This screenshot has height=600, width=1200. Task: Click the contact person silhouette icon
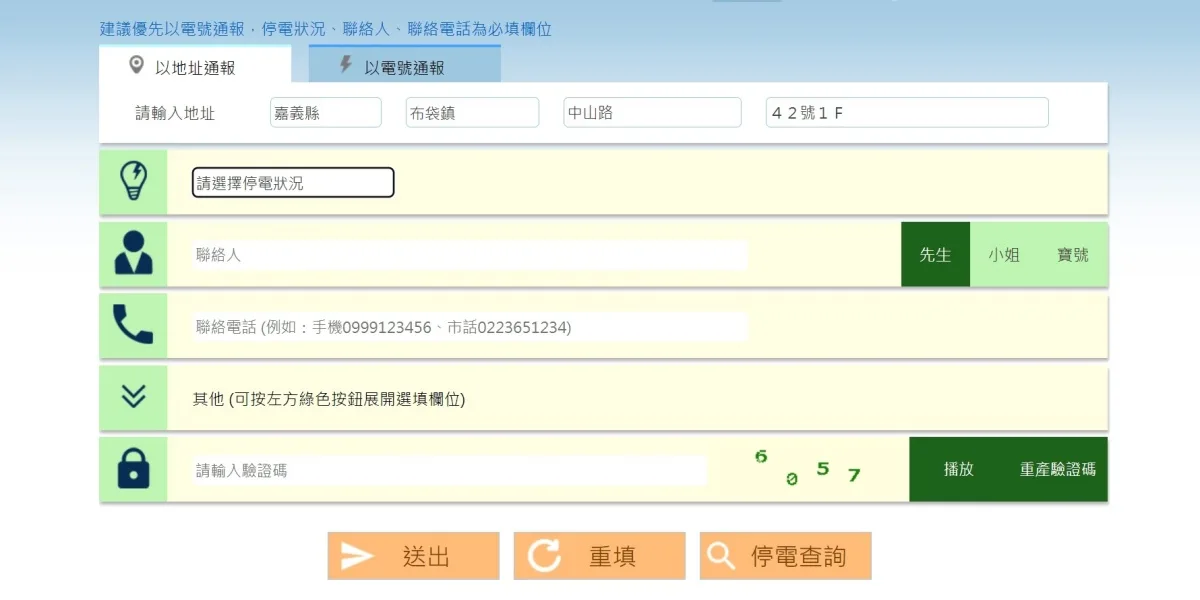point(133,253)
